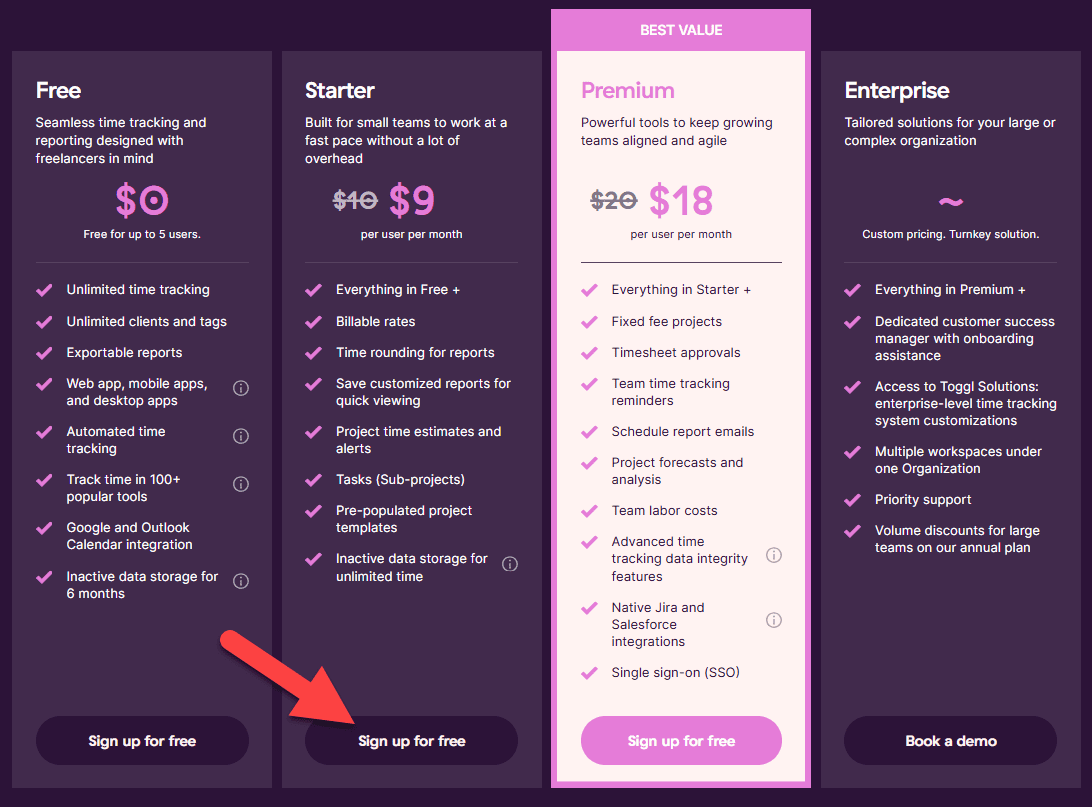Click the checkmark beside Single sign-on (SSO)
Screen dimensions: 1092x807
(589, 672)
